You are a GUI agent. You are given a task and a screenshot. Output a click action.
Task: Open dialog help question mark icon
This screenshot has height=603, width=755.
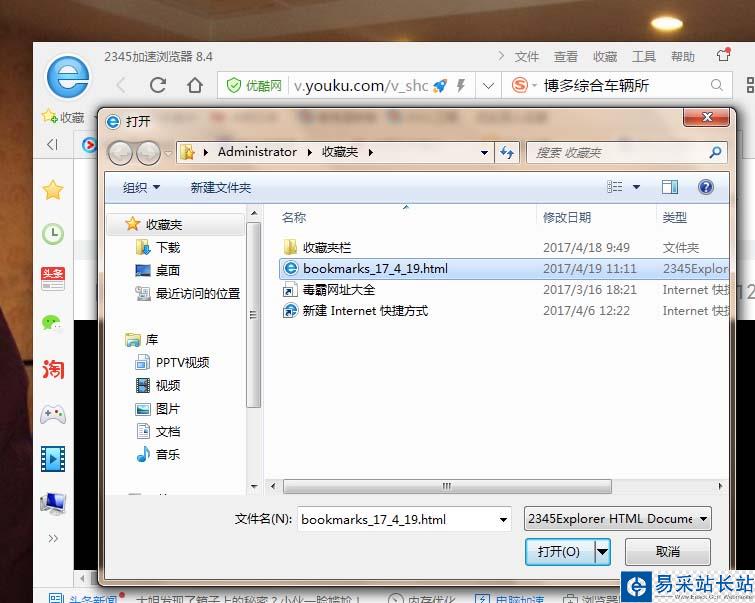click(705, 187)
